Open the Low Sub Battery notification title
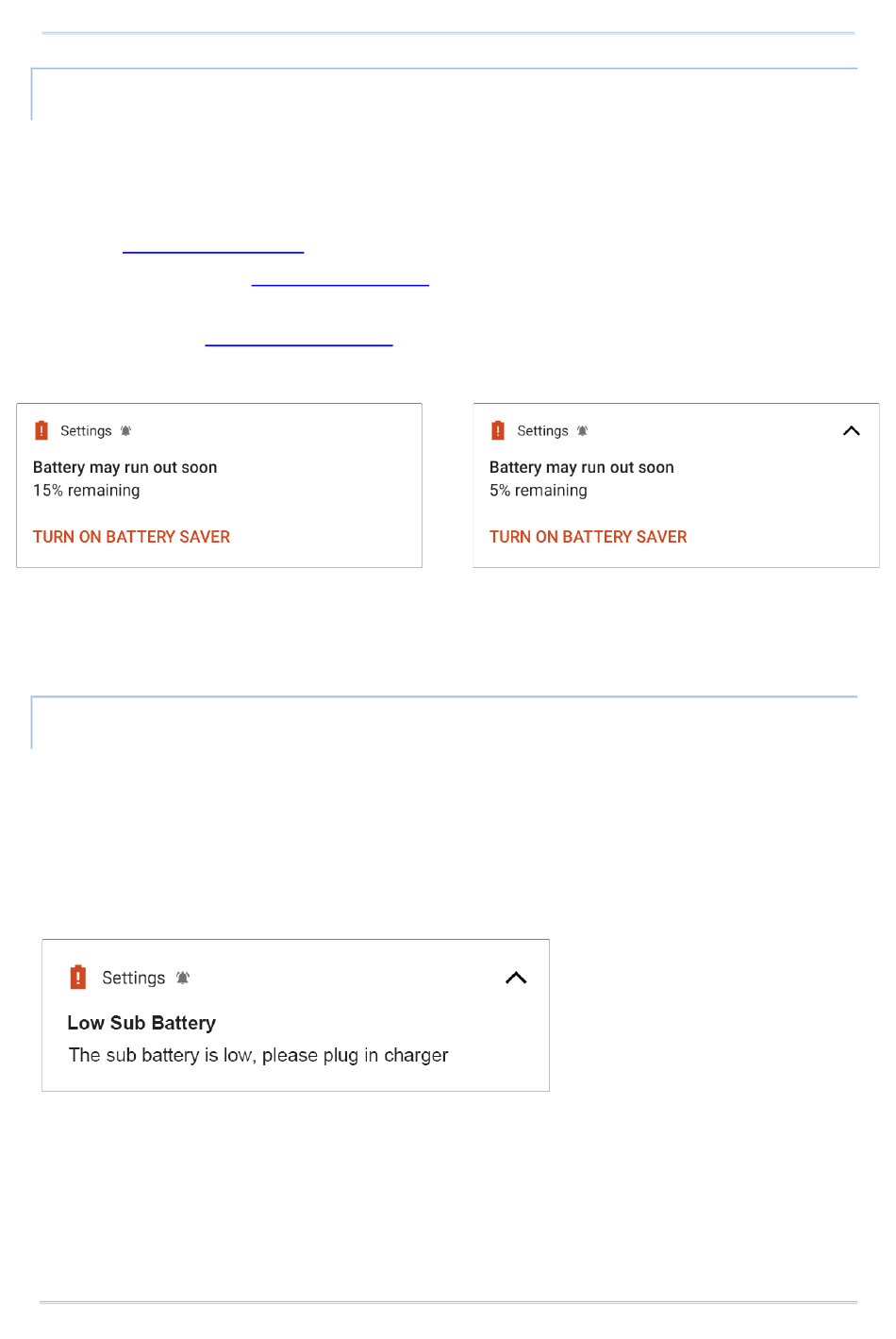 141,1023
